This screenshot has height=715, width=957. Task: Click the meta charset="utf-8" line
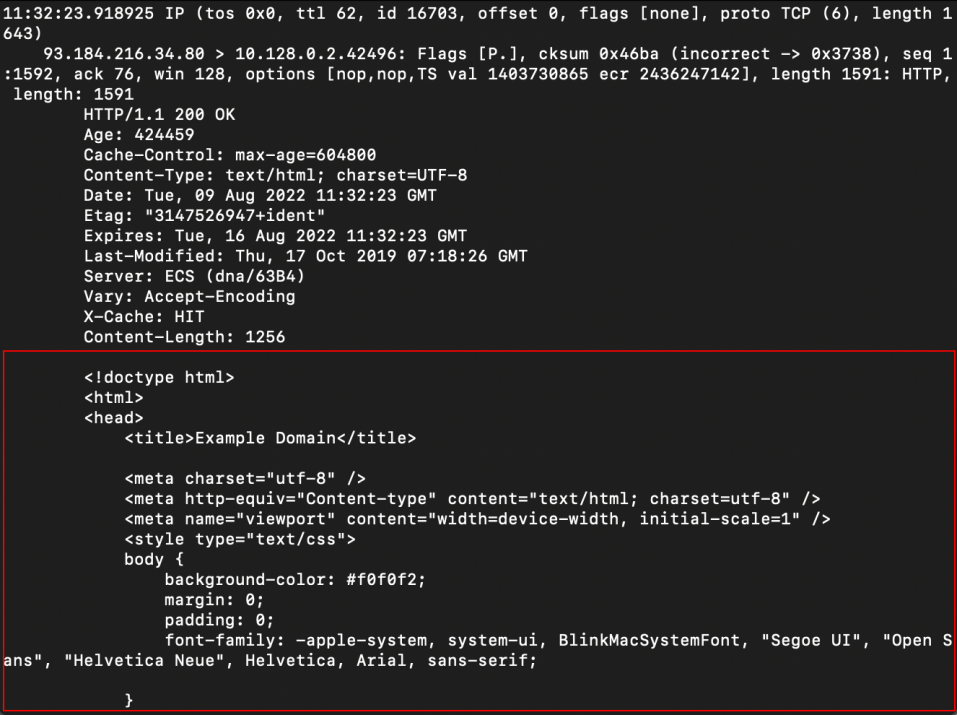click(252, 479)
